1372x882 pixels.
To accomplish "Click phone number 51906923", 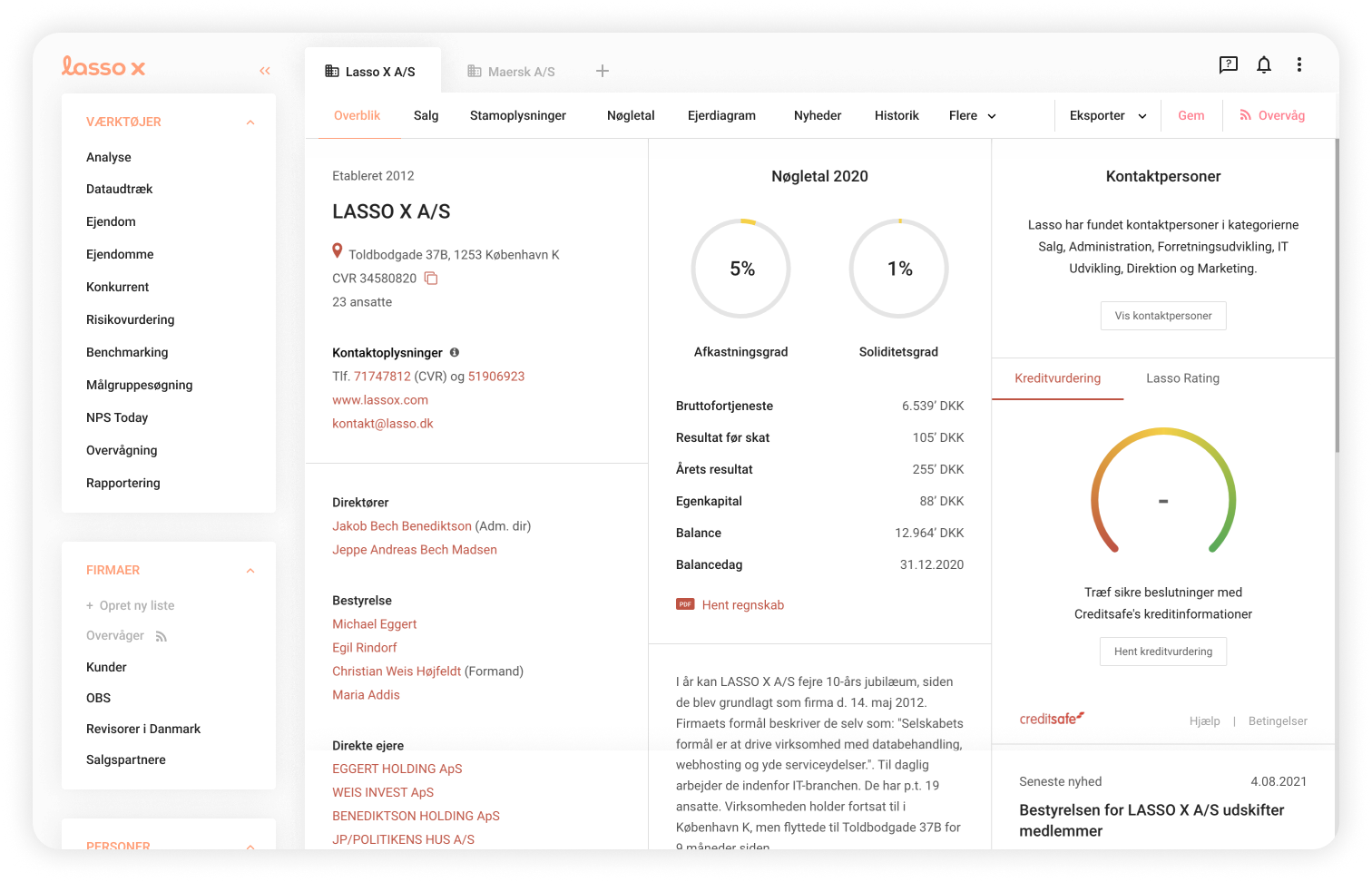I will [x=496, y=377].
